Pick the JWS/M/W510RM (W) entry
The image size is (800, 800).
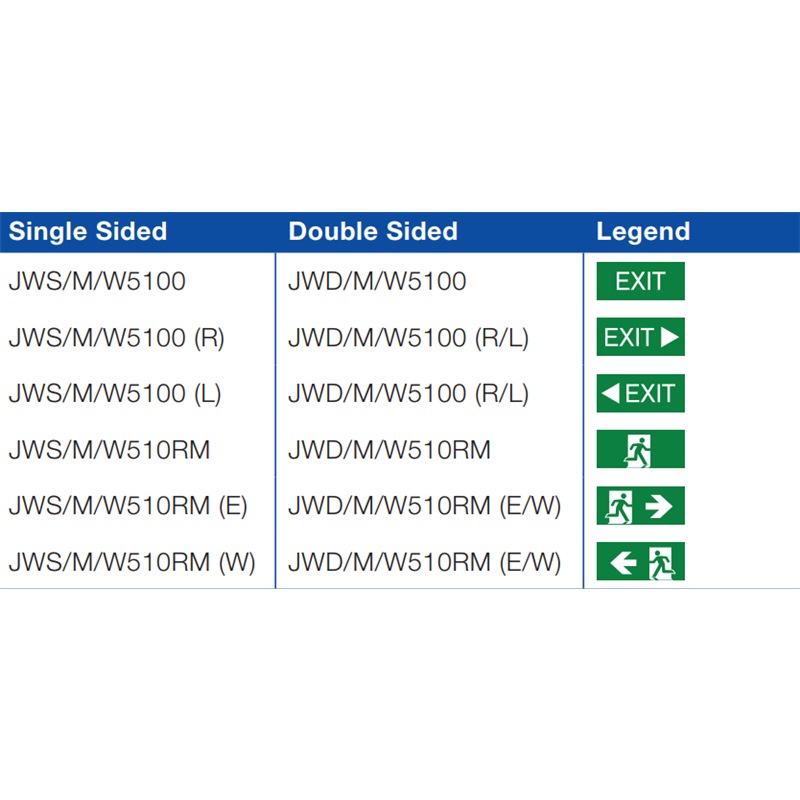[x=132, y=562]
